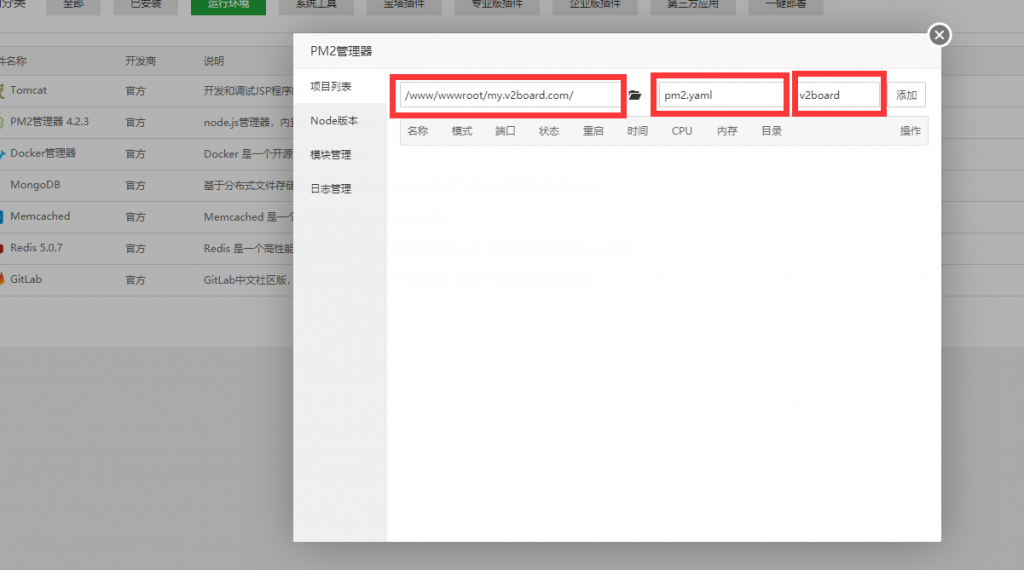The image size is (1024, 570).
Task: Open MongoDB entry in plugin list
Action: [40, 185]
